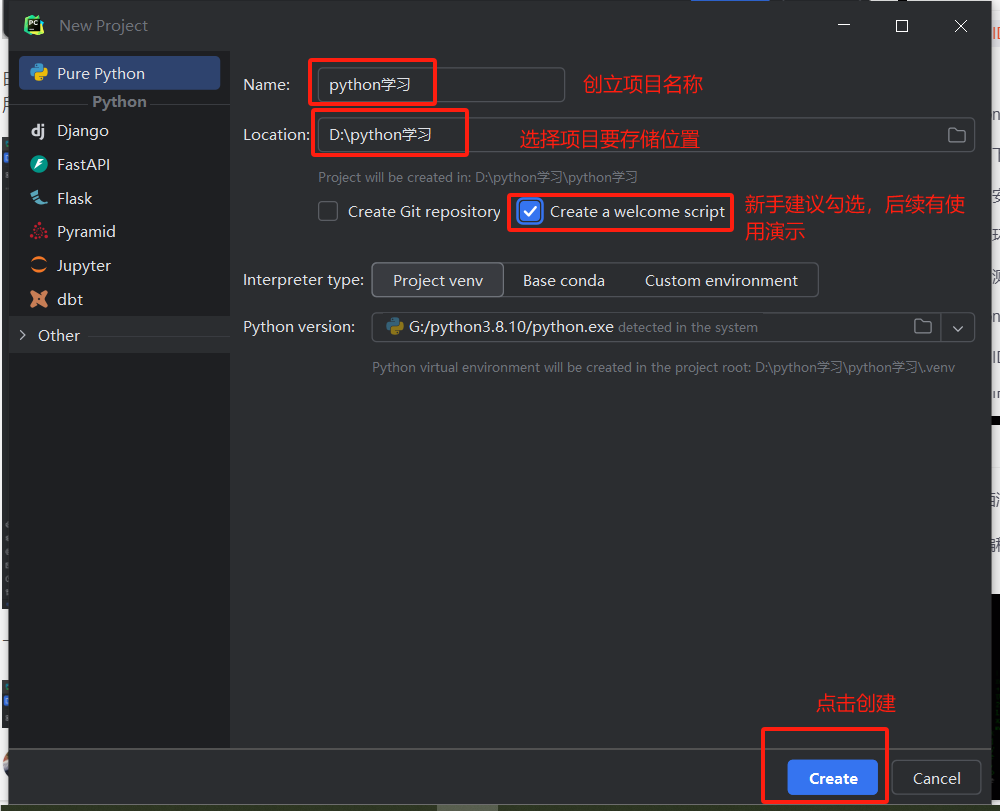Screen dimensions: 1000x811
Task: Uncheck Create a welcome script
Action: [530, 211]
